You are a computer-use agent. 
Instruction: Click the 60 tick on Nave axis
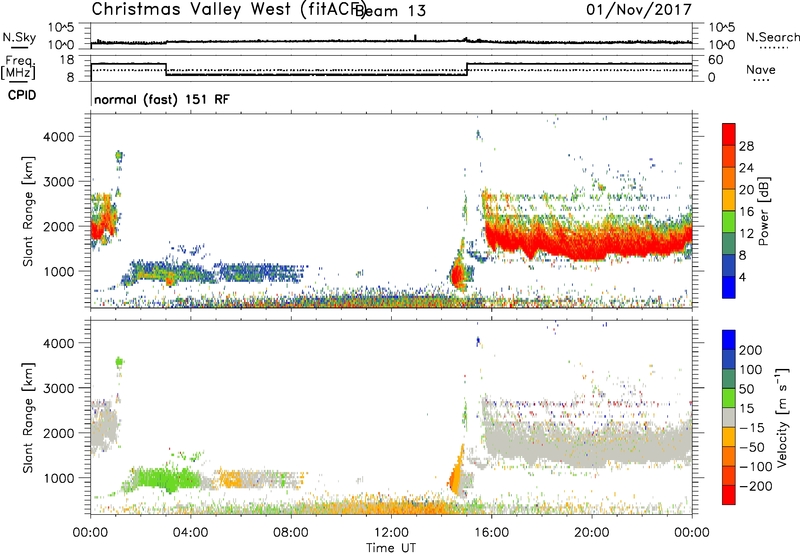[x=716, y=60]
